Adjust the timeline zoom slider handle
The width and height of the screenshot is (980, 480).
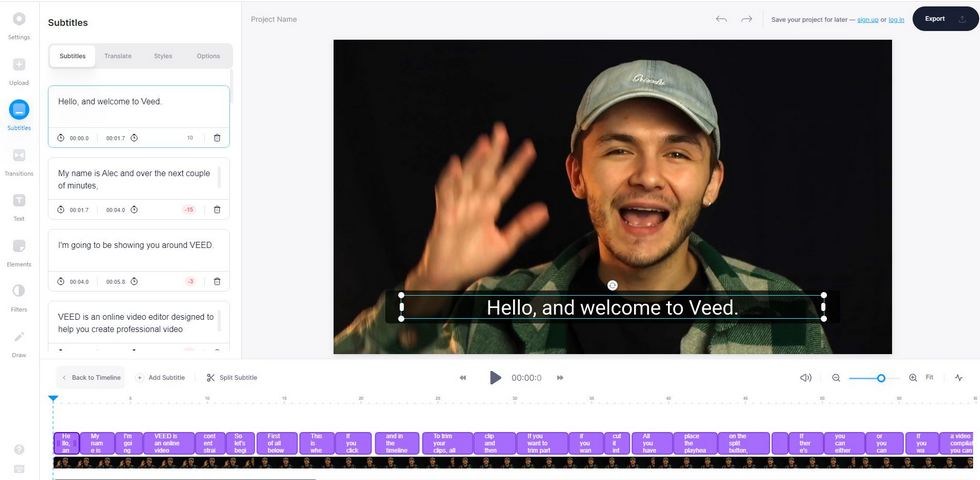(x=881, y=378)
